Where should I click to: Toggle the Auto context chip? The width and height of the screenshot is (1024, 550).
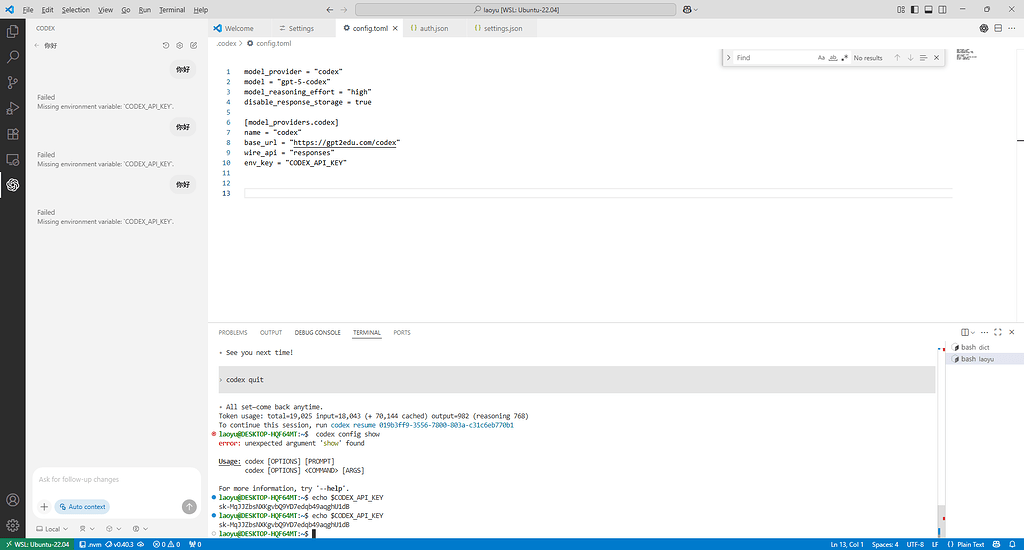pyautogui.click(x=82, y=507)
